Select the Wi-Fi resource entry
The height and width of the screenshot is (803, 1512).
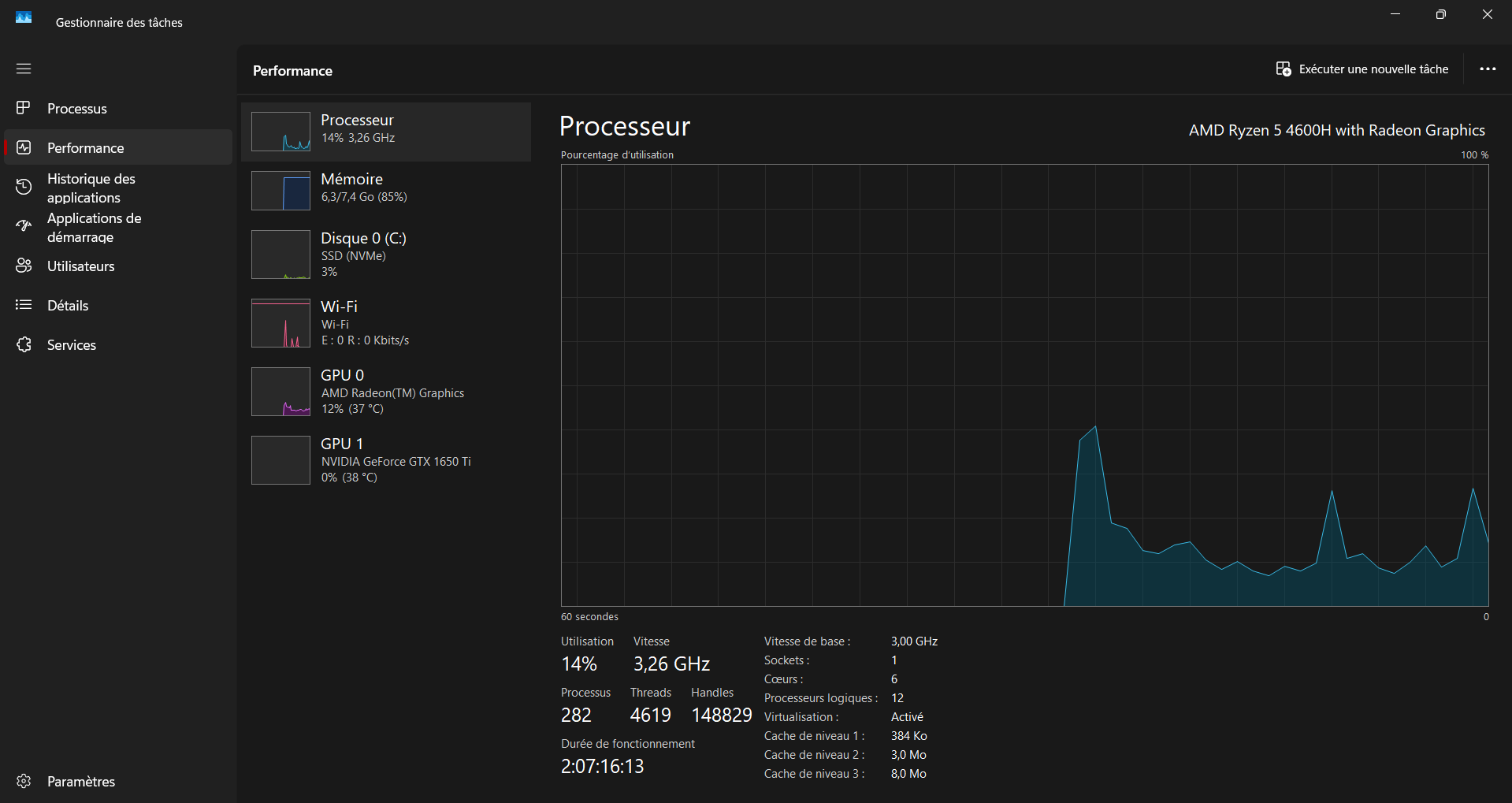click(386, 322)
